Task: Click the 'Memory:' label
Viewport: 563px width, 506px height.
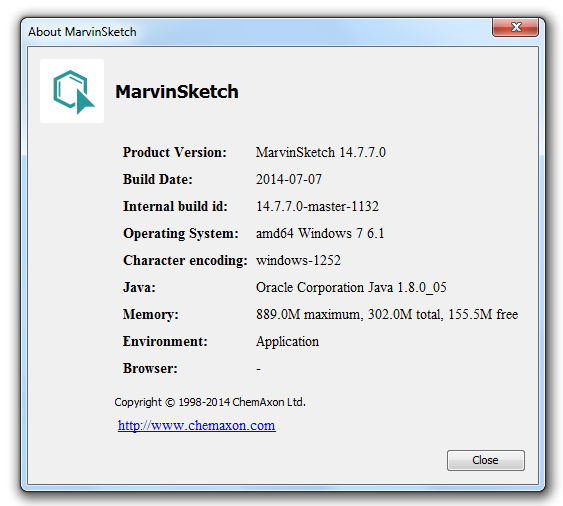Action: click(x=151, y=314)
